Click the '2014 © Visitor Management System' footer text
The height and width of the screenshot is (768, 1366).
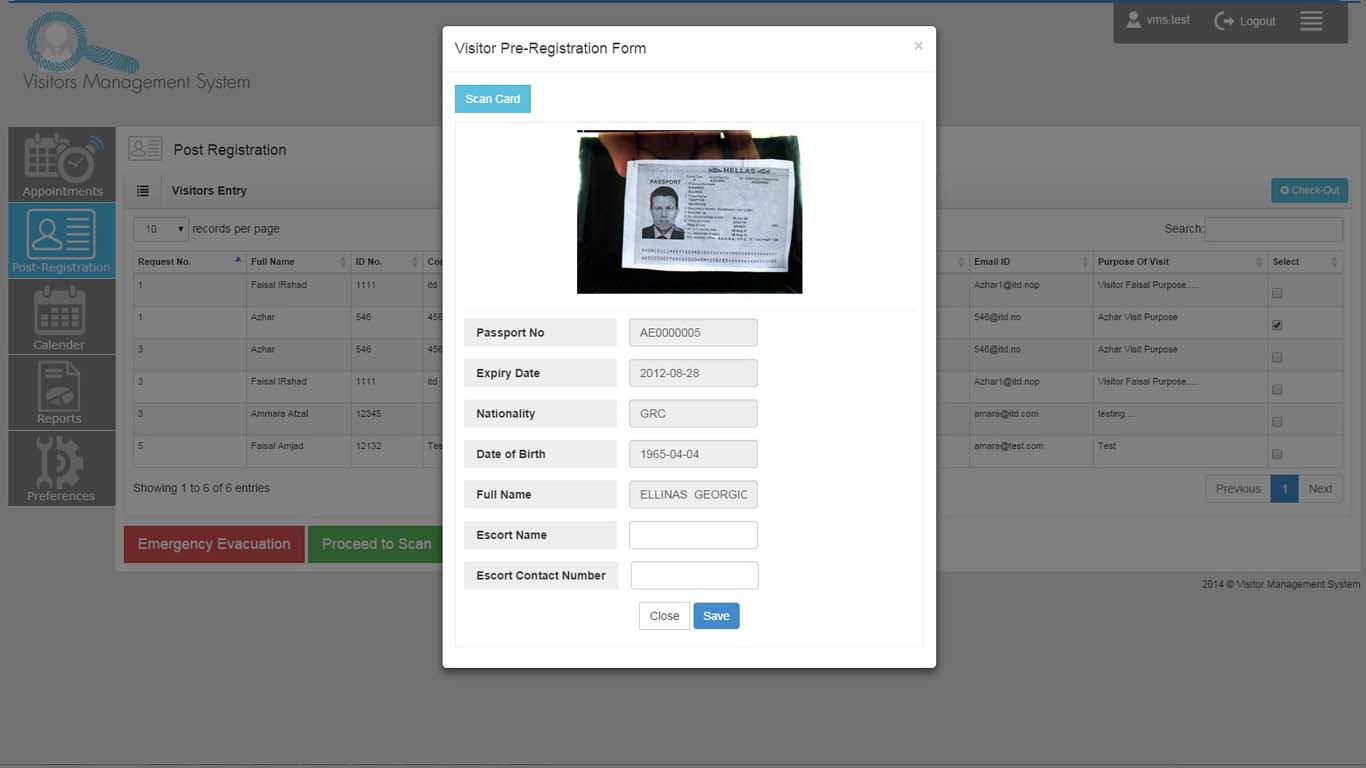pos(1281,584)
